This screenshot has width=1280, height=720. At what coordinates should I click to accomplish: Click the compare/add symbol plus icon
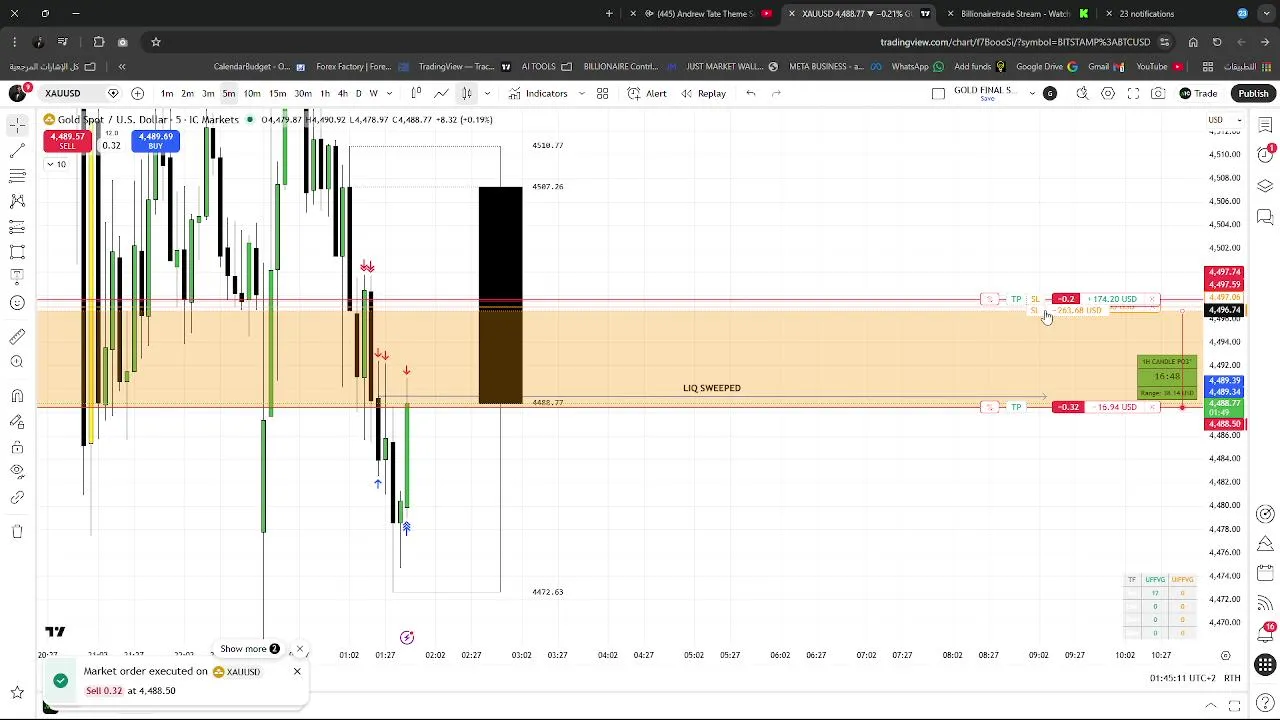(137, 93)
